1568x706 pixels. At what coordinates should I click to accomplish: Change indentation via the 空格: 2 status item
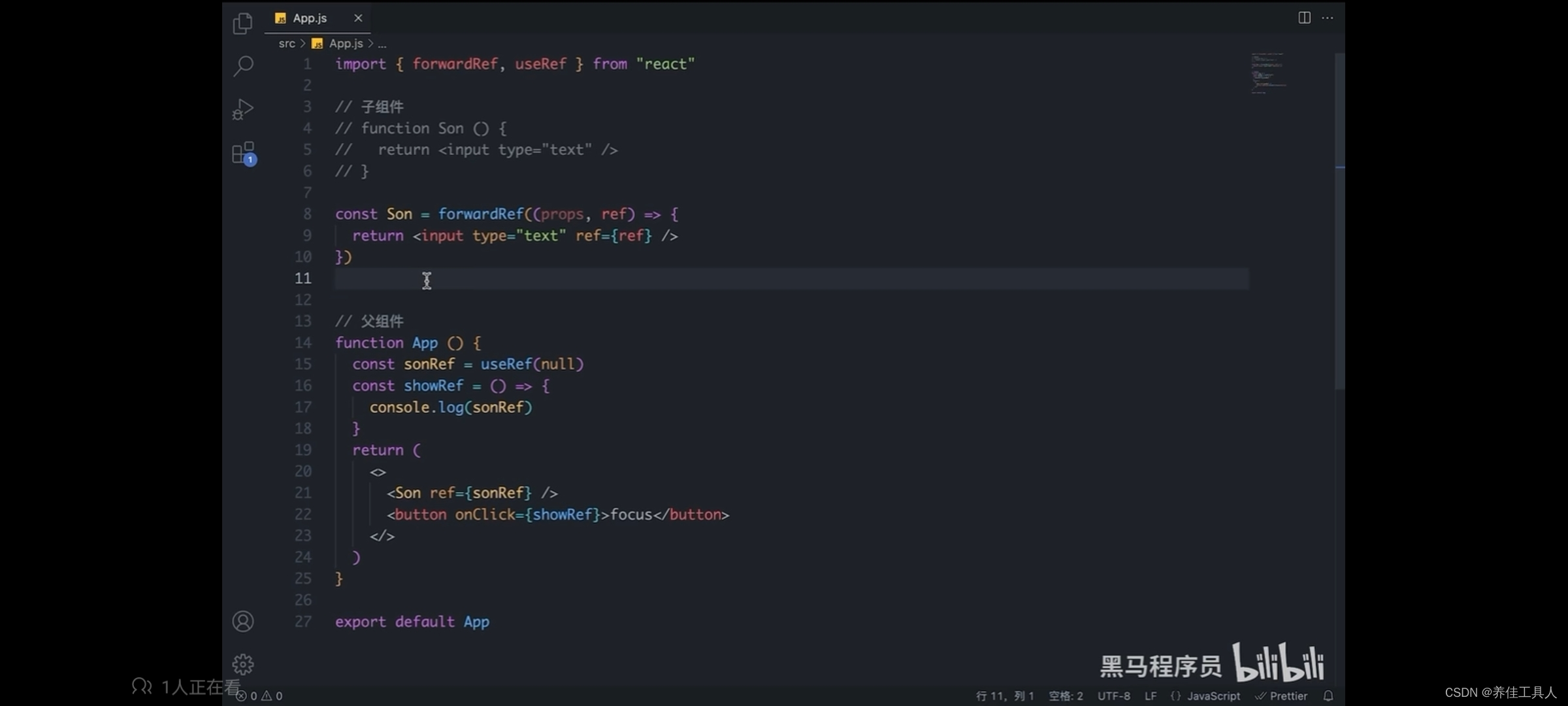point(1066,696)
